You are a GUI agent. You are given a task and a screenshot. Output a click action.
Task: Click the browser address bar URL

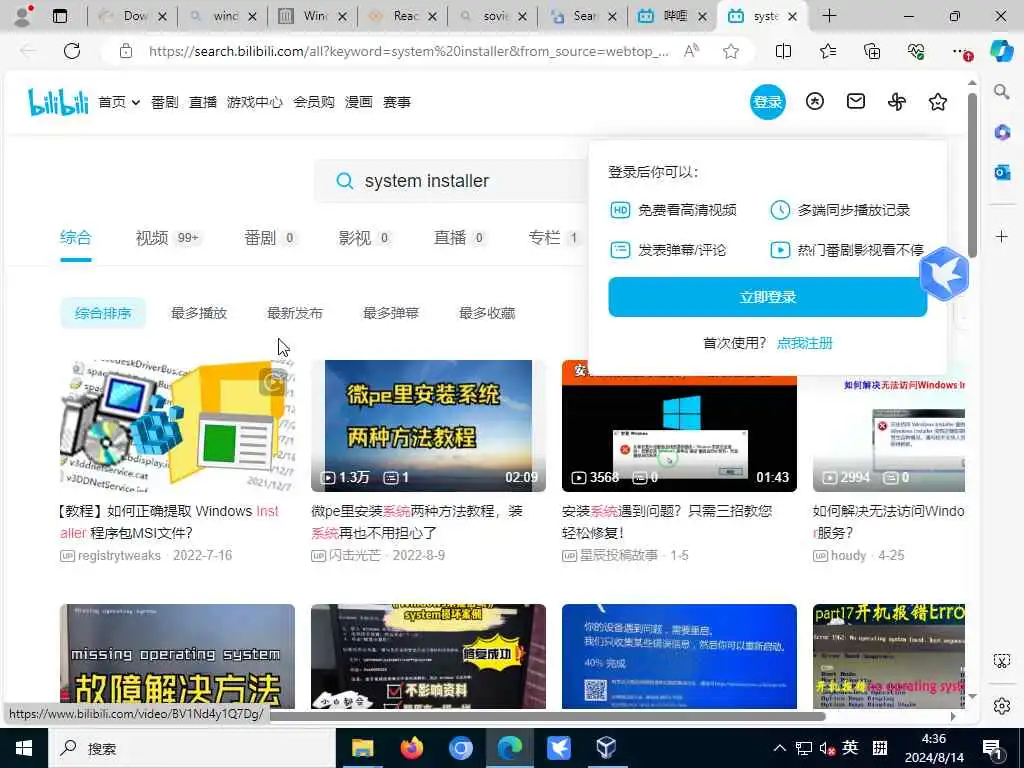click(x=408, y=51)
